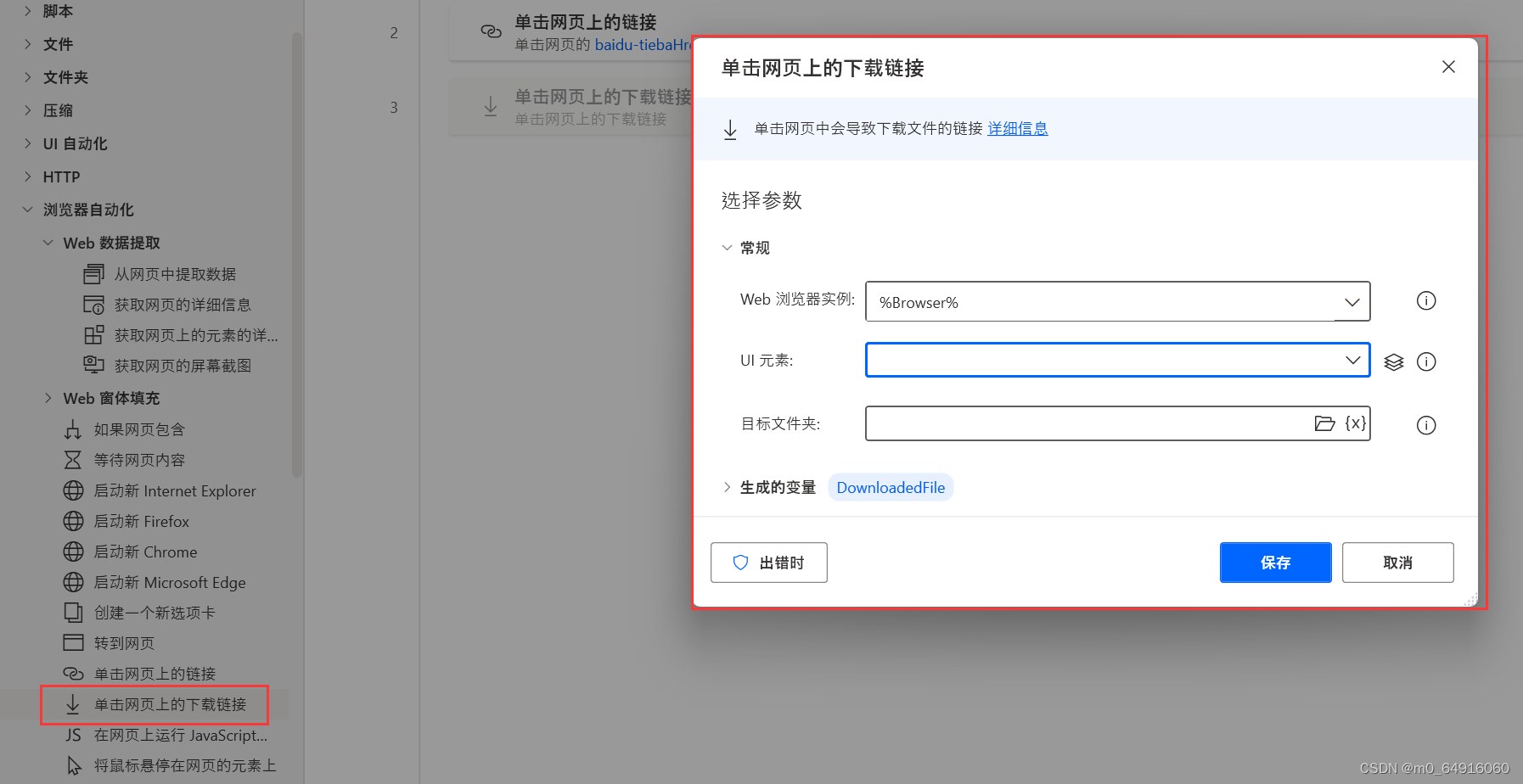This screenshot has width=1523, height=784.
Task: Open the Web 浏览器实例 dropdown
Action: point(1351,301)
